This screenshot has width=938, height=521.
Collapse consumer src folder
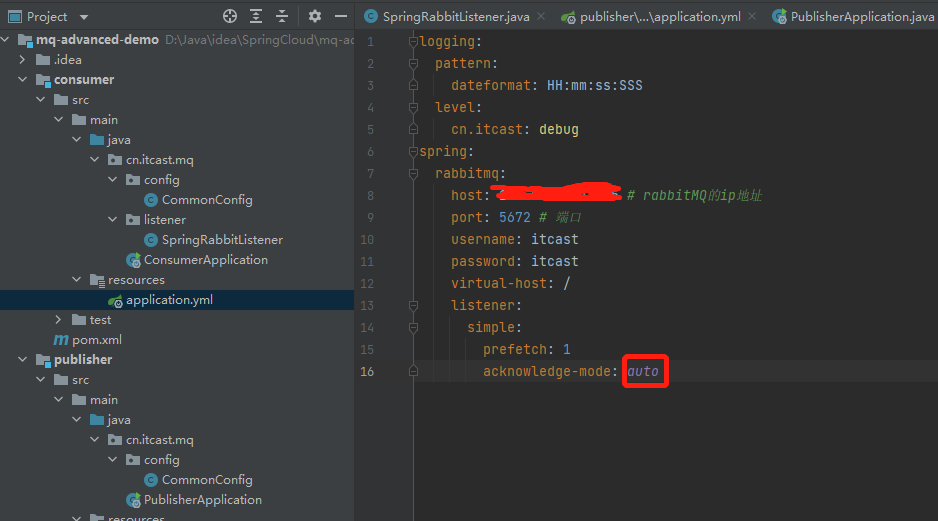point(40,99)
